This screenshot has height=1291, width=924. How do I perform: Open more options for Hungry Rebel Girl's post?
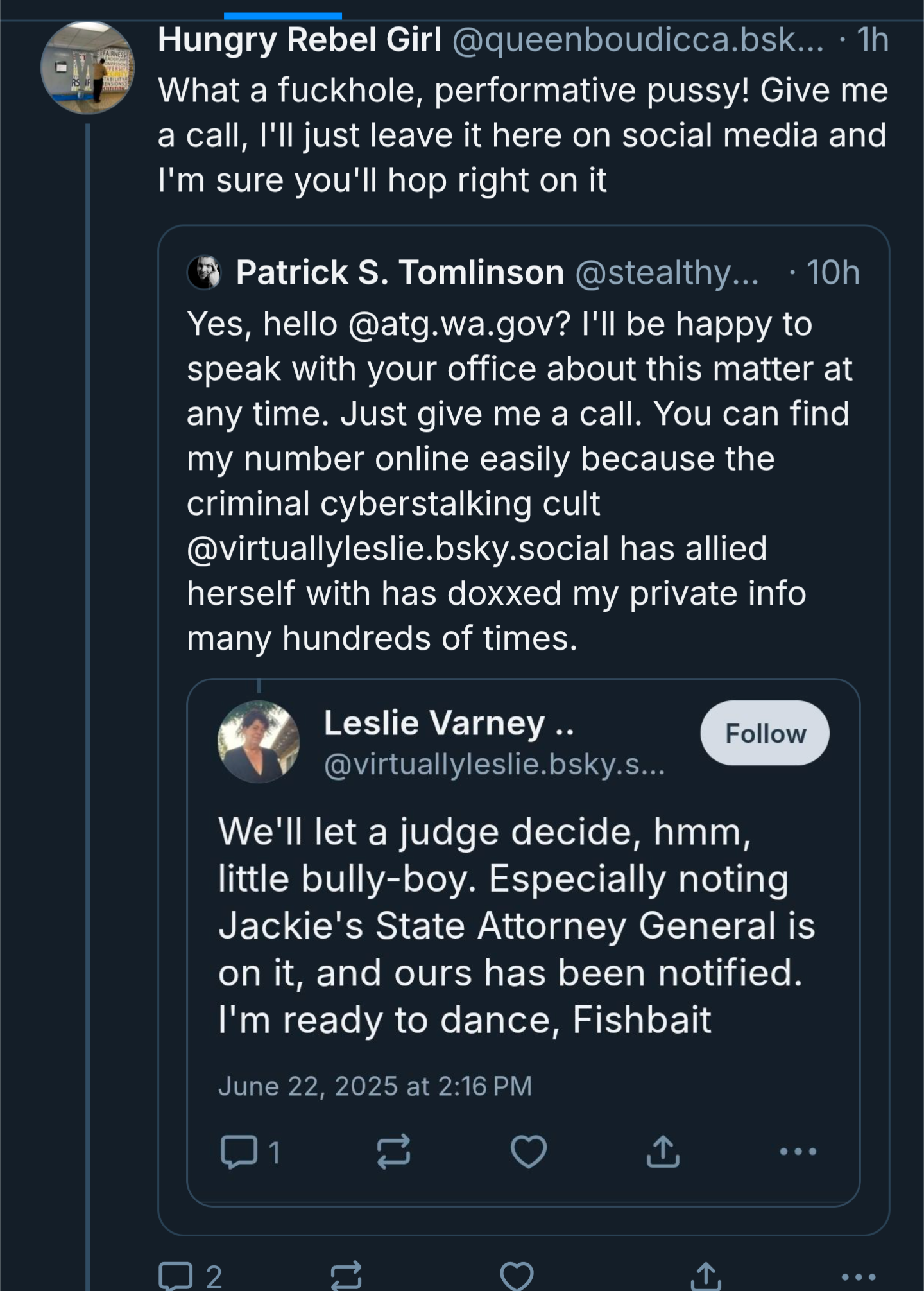[859, 1277]
